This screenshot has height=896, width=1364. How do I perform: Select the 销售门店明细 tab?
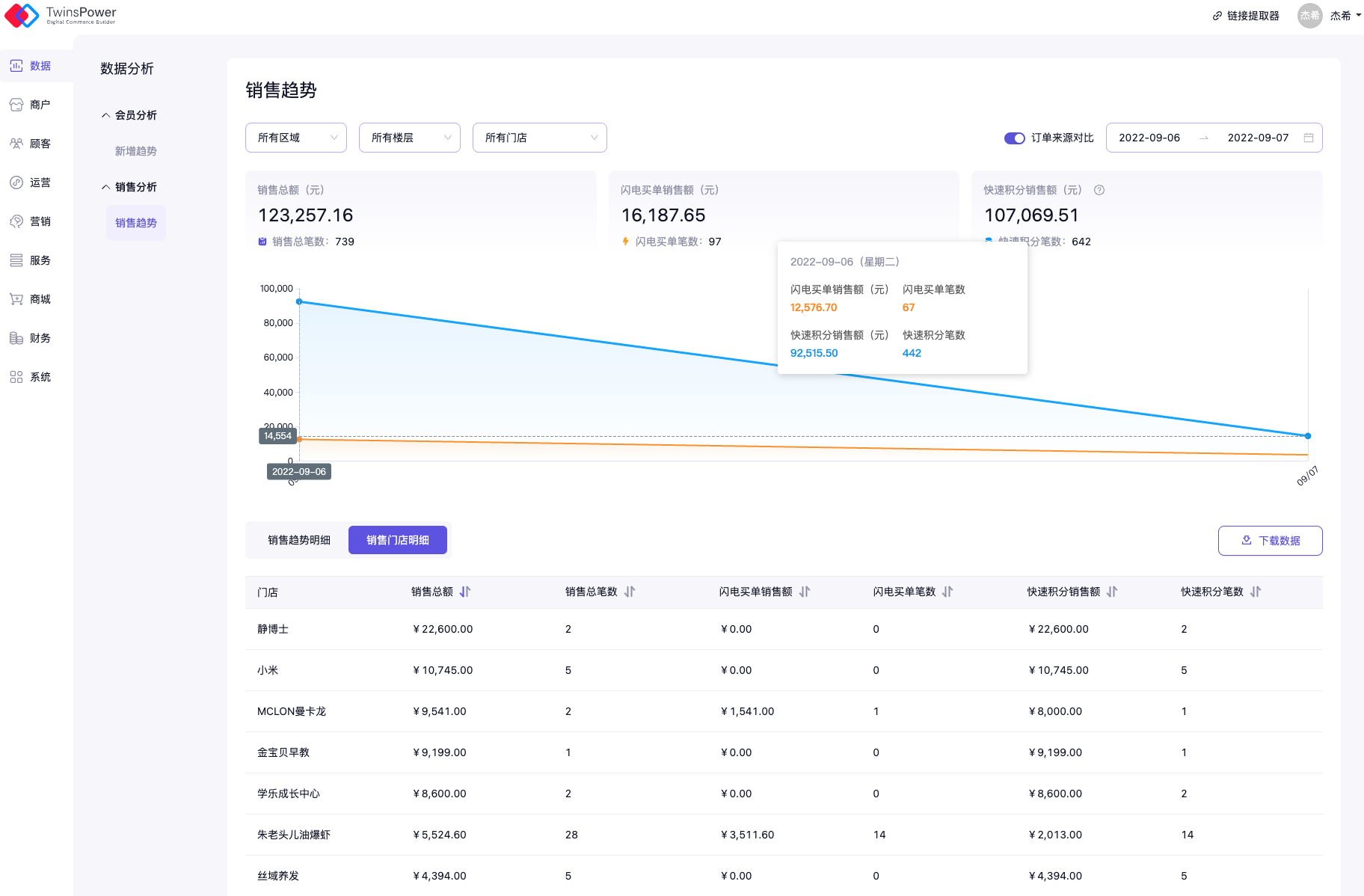pyautogui.click(x=397, y=540)
